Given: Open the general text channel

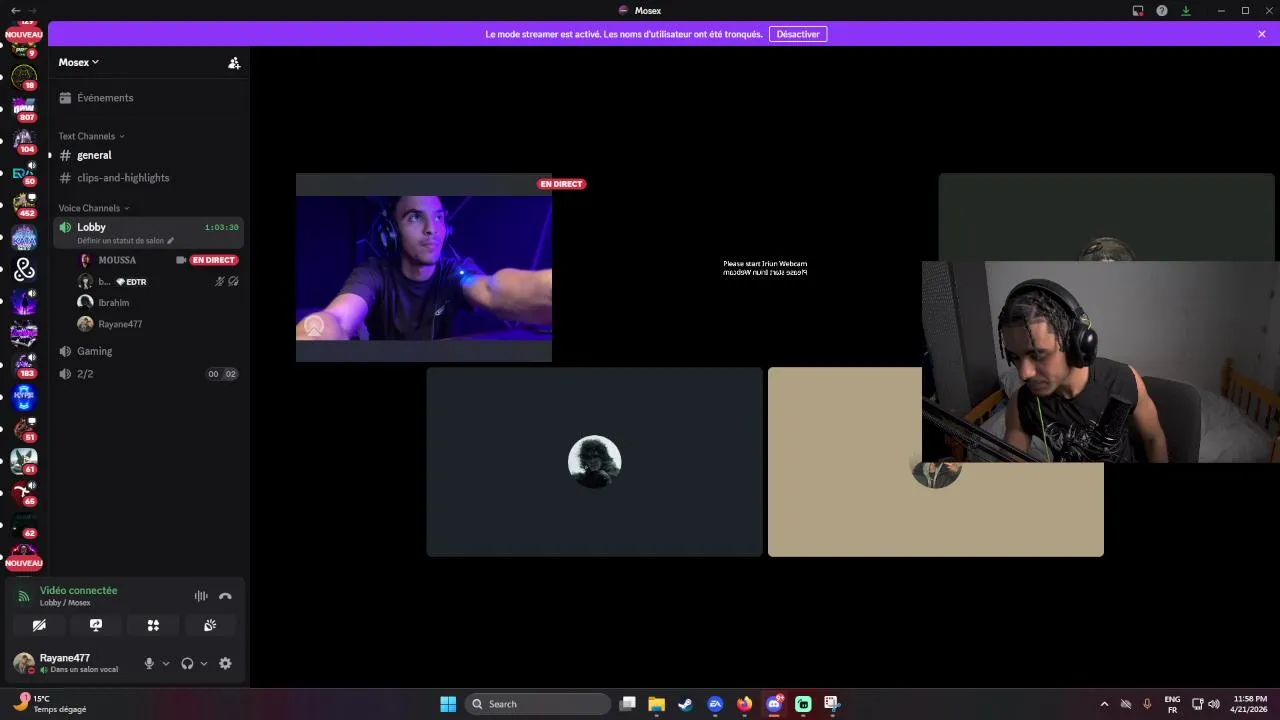Looking at the screenshot, I should pyautogui.click(x=148, y=155).
